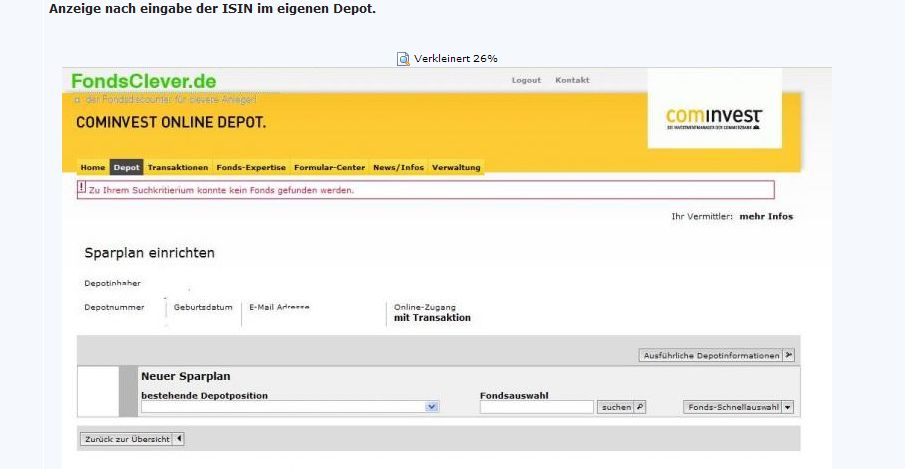
Task: Click the Logout link
Action: coord(526,80)
